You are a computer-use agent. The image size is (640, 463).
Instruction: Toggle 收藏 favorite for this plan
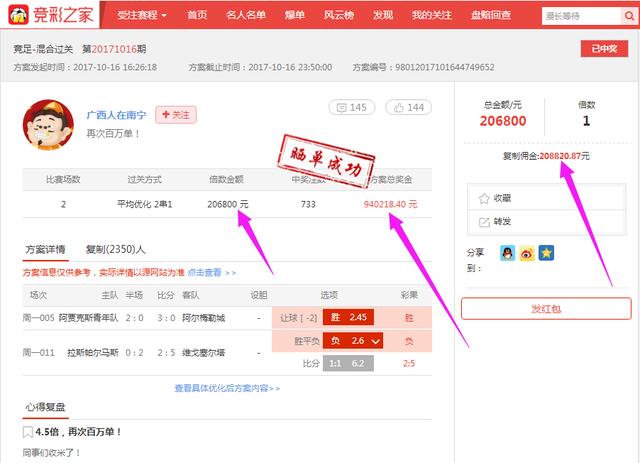[500, 198]
